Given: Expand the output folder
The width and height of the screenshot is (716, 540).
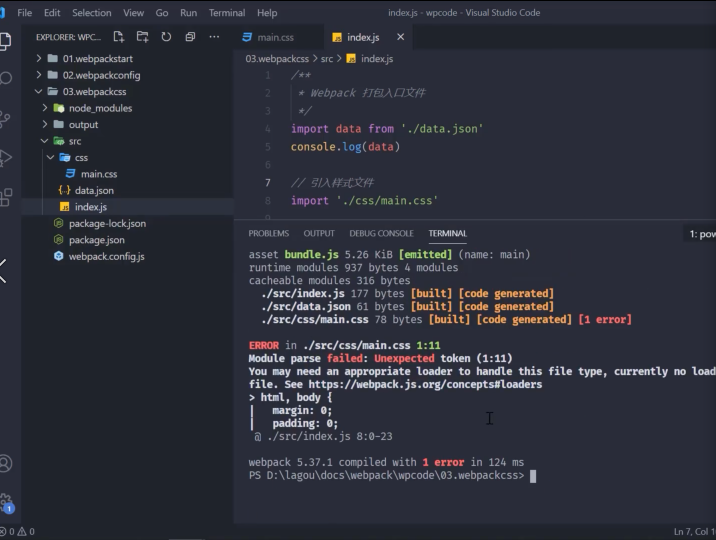Looking at the screenshot, I should [45, 125].
